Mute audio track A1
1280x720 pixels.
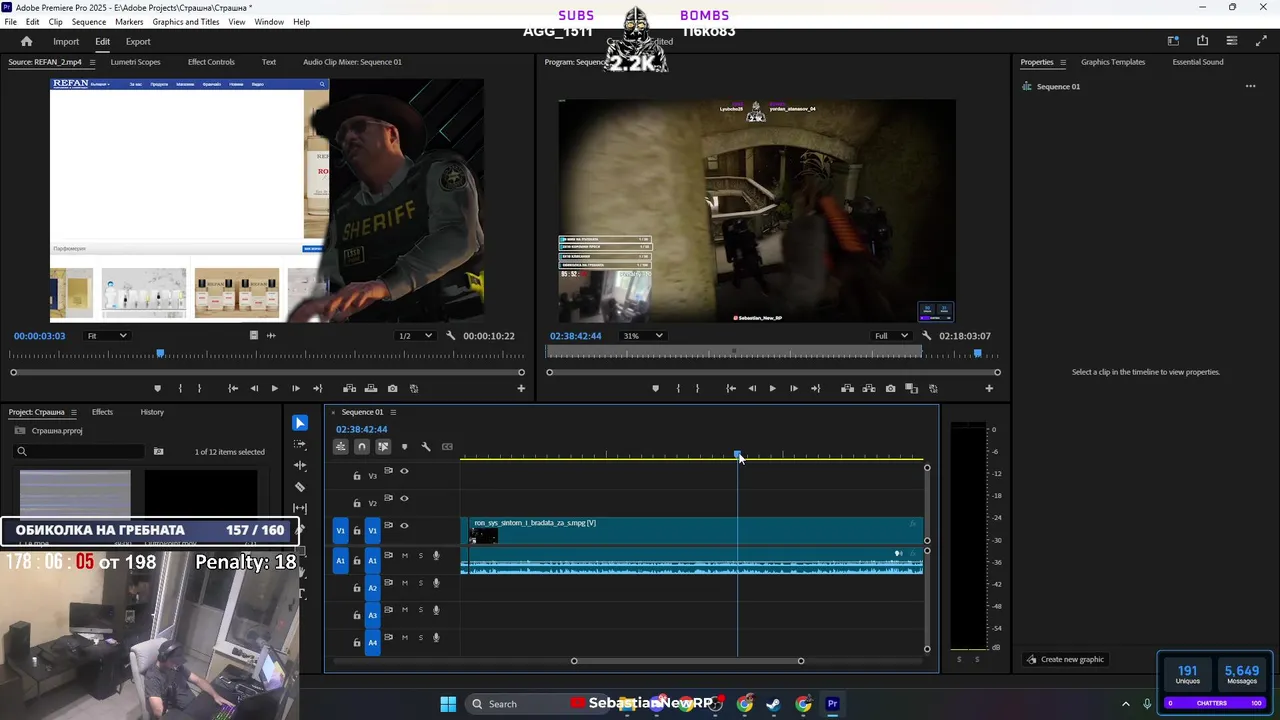click(x=405, y=555)
